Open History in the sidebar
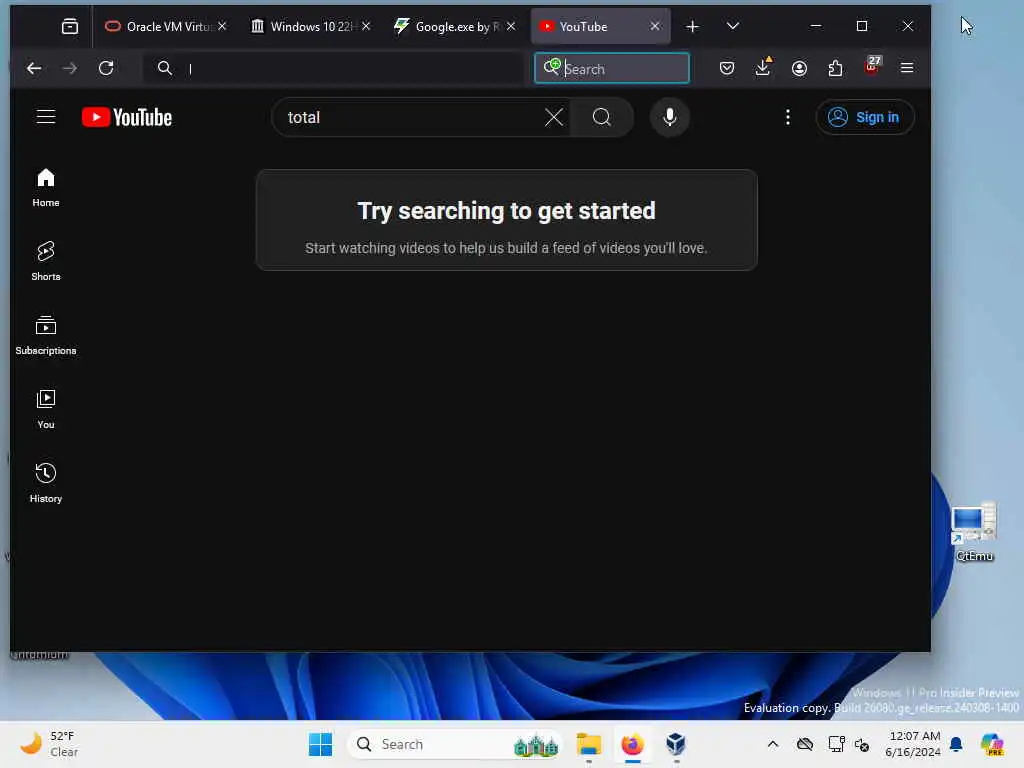 pyautogui.click(x=46, y=483)
